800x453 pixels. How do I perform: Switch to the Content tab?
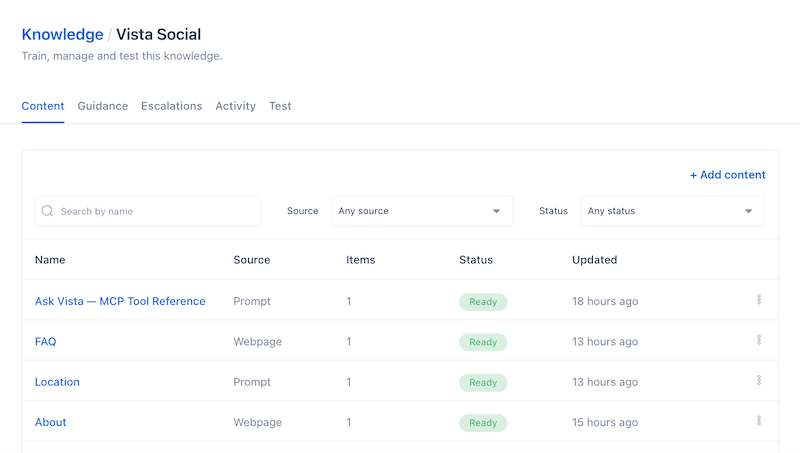[x=43, y=106]
